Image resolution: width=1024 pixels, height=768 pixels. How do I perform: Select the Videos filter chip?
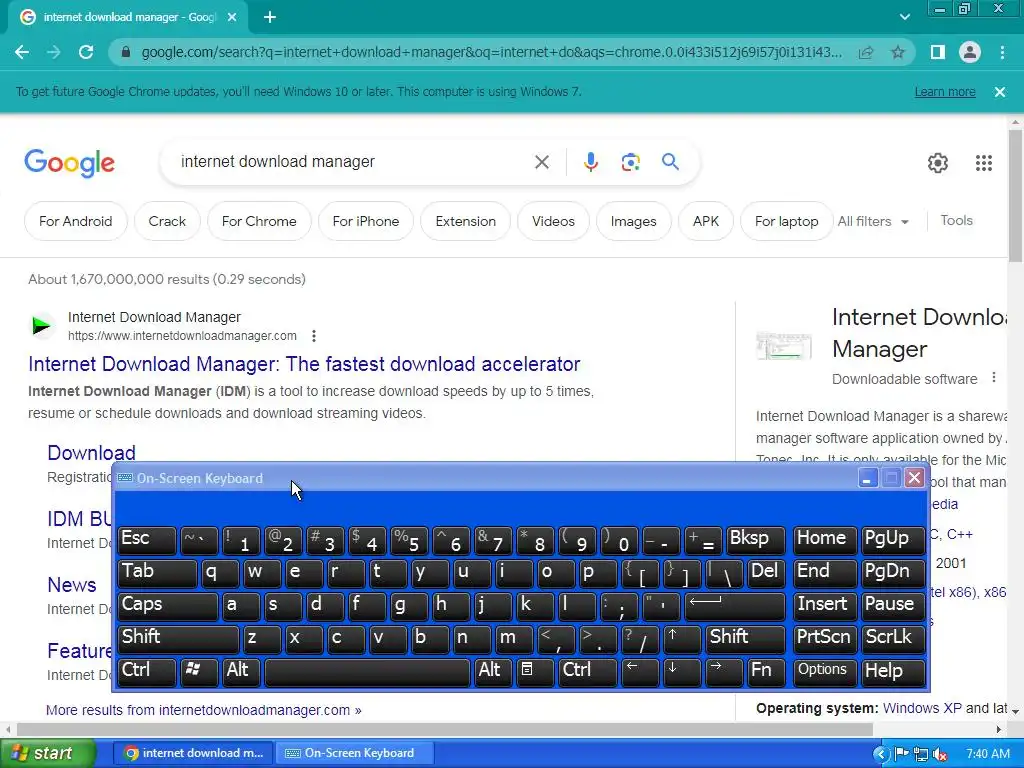click(553, 221)
